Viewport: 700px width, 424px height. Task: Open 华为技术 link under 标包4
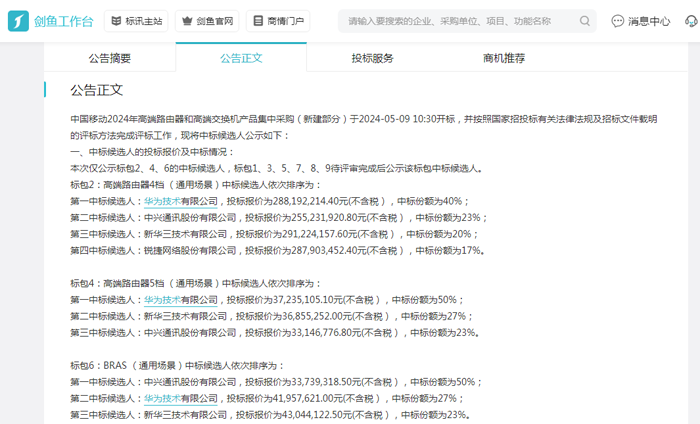point(162,299)
